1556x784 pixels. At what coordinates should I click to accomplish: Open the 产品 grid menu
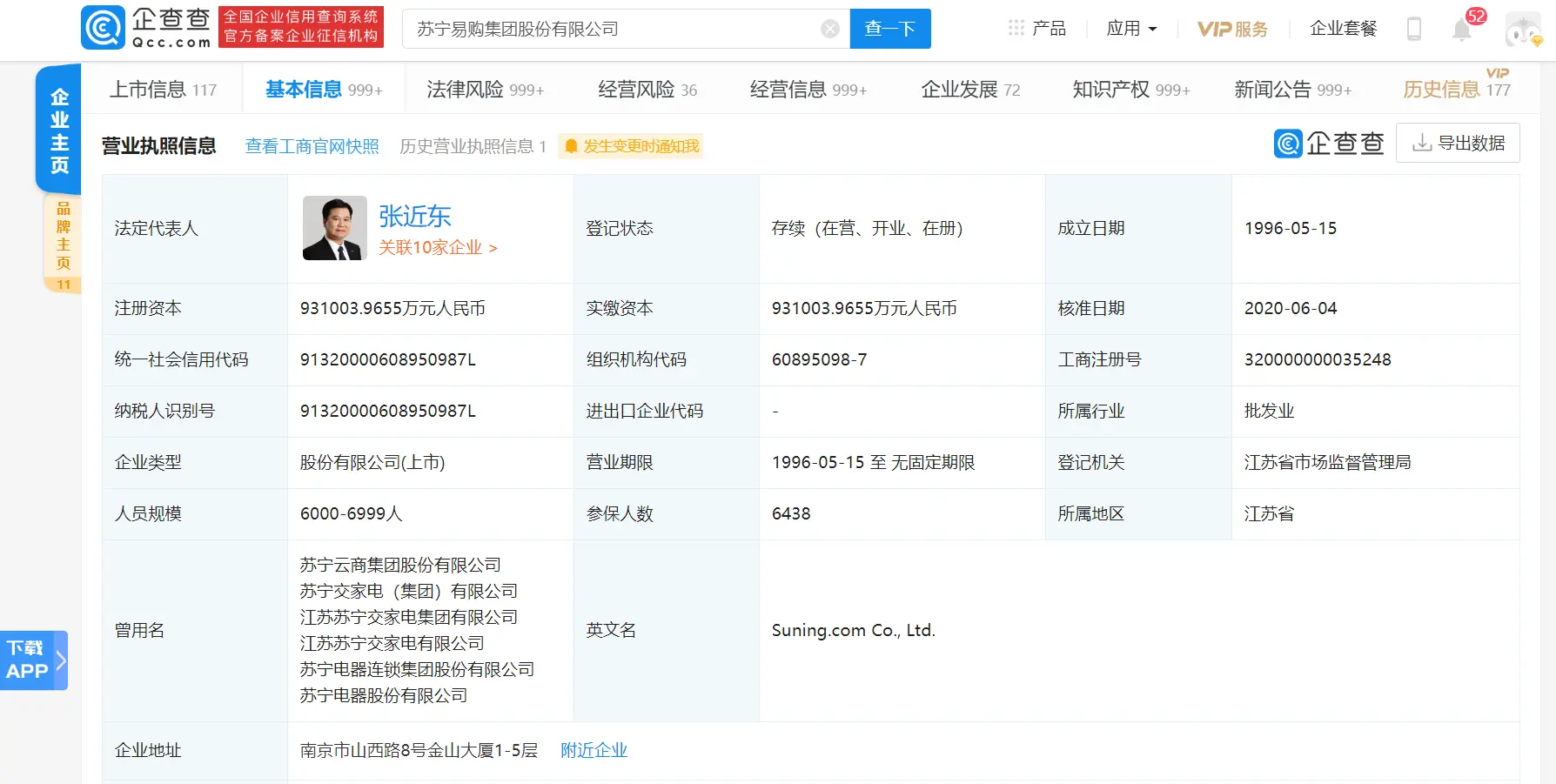(1036, 29)
